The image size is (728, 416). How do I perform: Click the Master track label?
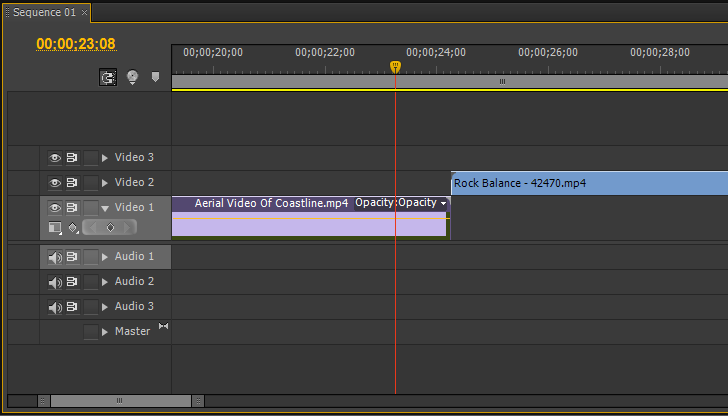(132, 332)
